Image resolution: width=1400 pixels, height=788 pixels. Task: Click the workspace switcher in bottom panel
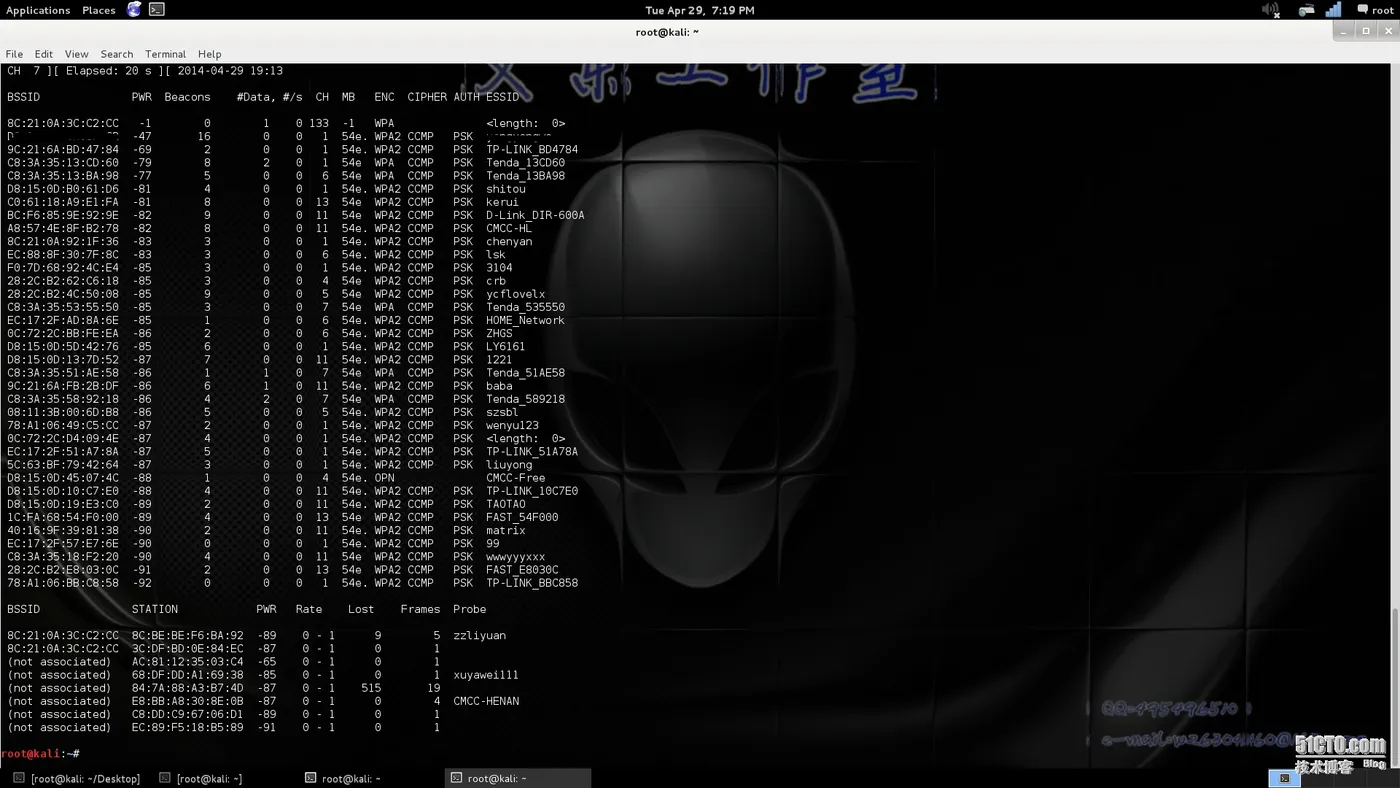click(1285, 778)
